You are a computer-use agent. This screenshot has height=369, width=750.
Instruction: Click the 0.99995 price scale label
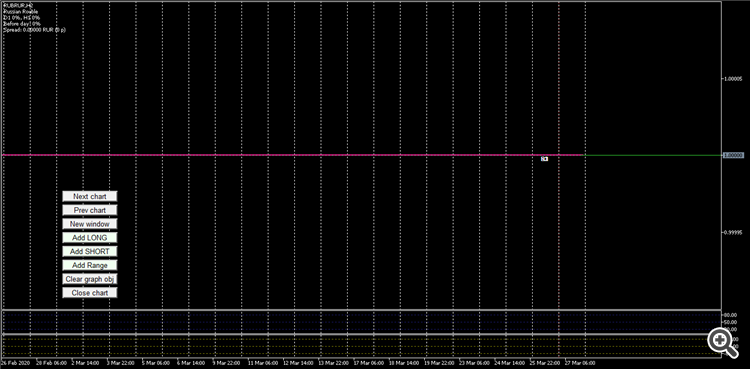click(x=733, y=232)
